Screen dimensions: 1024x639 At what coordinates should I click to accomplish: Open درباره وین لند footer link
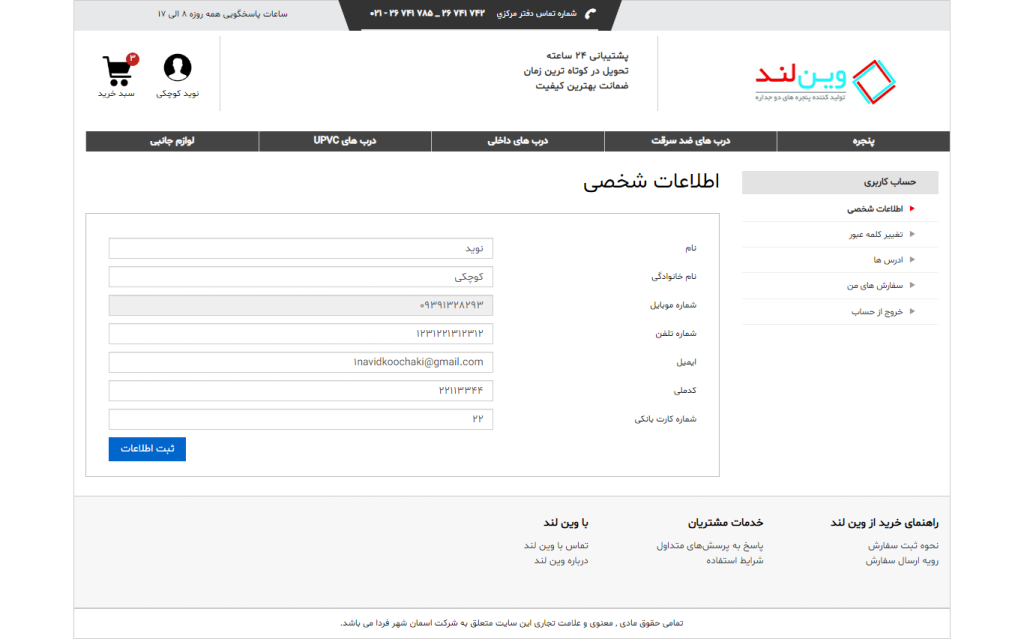coord(561,561)
